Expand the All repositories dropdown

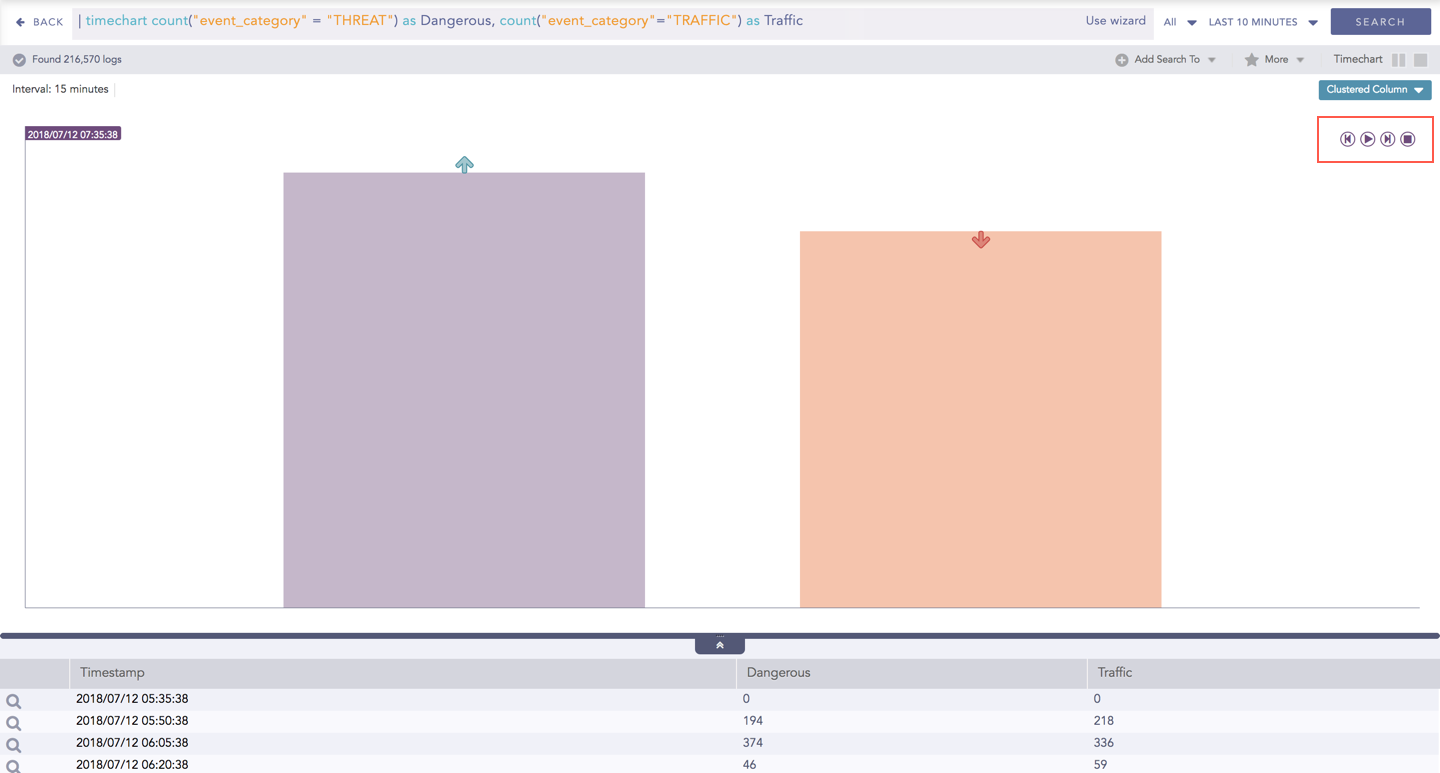pos(1179,22)
